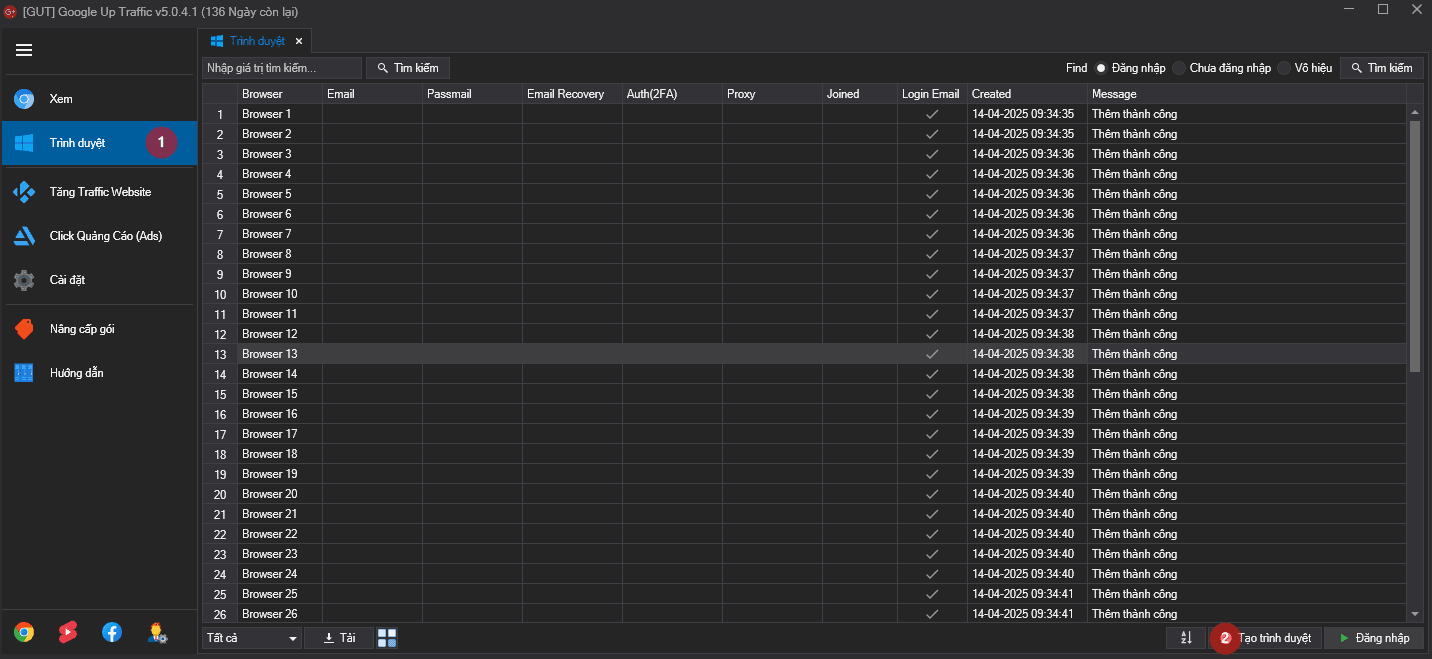Image resolution: width=1432 pixels, height=659 pixels.
Task: Select the Đăng nhập radio filter
Action: point(1101,68)
